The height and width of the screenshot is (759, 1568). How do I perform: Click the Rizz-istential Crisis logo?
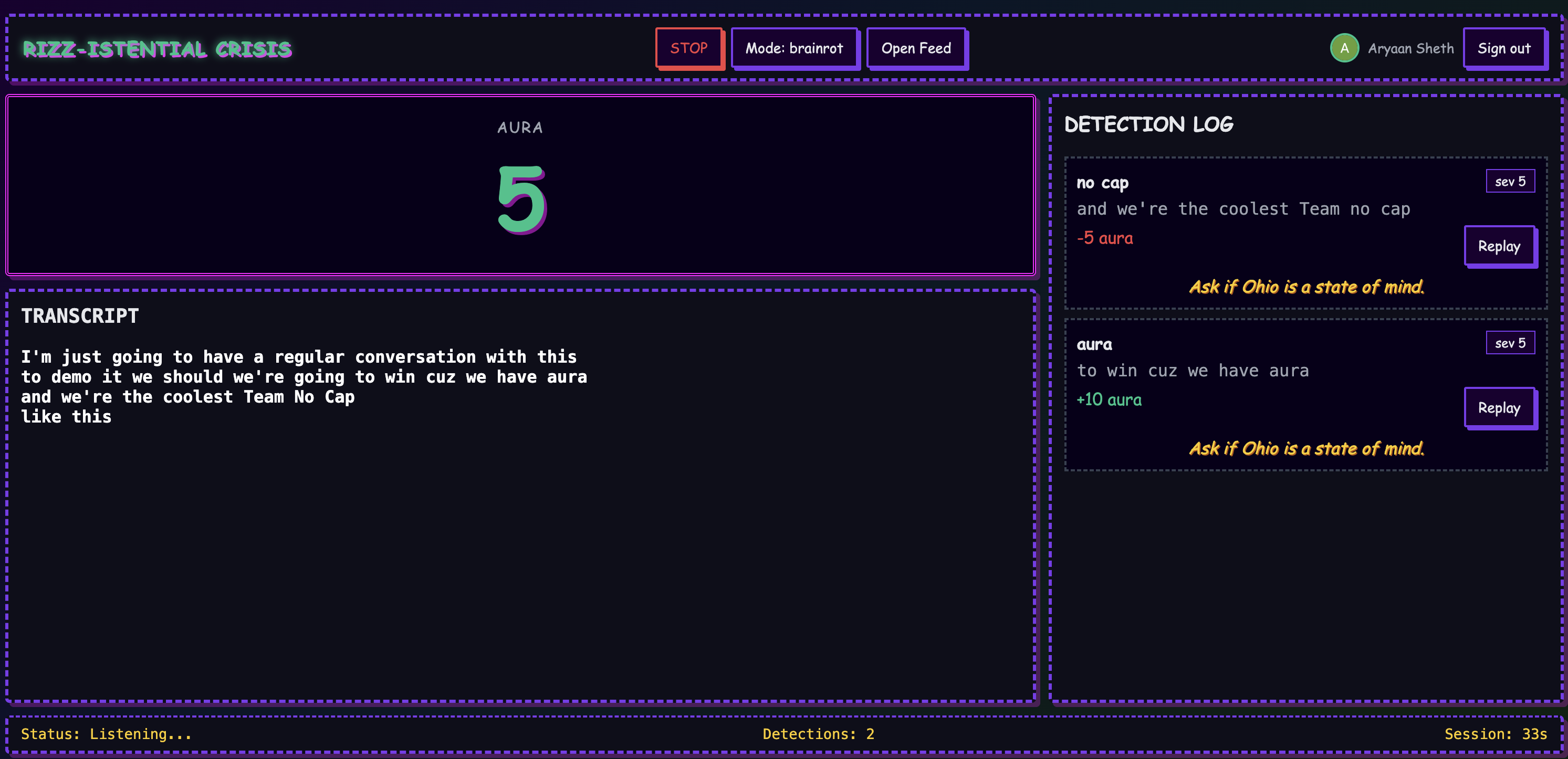pyautogui.click(x=157, y=49)
